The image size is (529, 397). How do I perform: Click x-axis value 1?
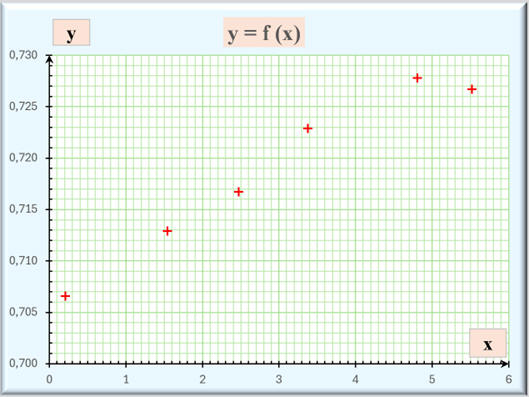coord(126,379)
